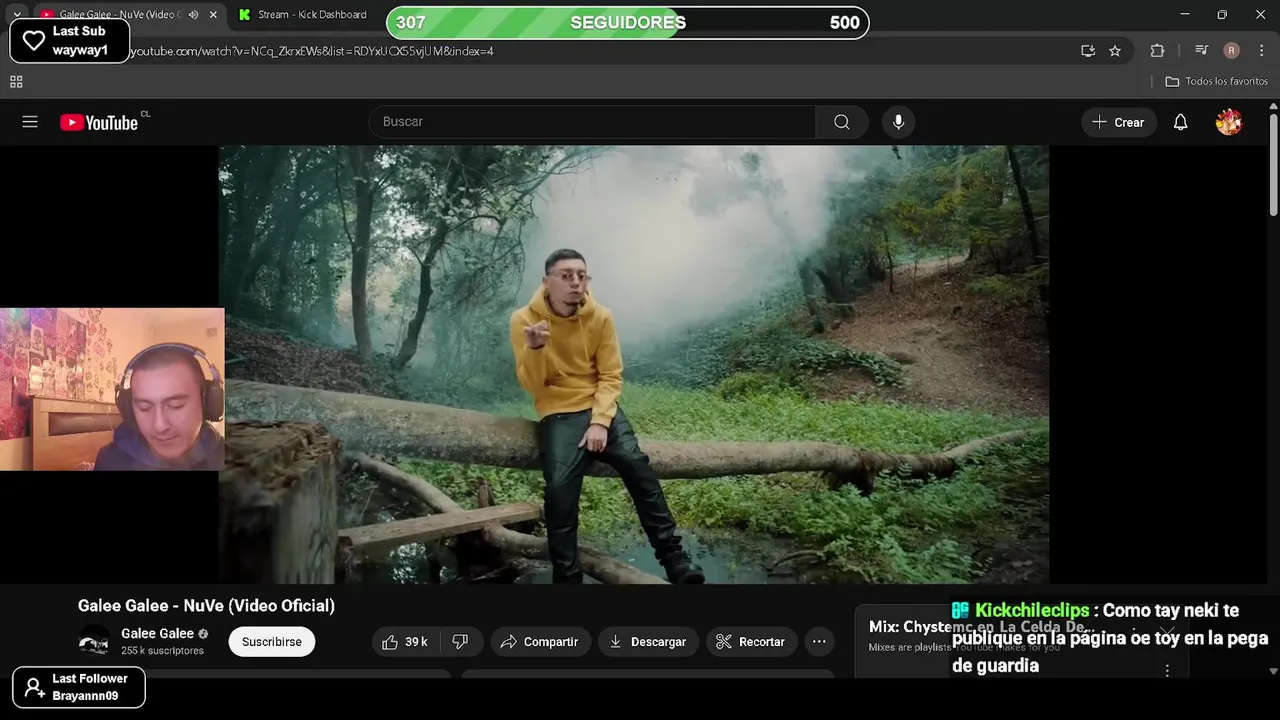Screen dimensions: 1280x720
Task: Open the Galee Galee channel name link
Action: tap(157, 633)
